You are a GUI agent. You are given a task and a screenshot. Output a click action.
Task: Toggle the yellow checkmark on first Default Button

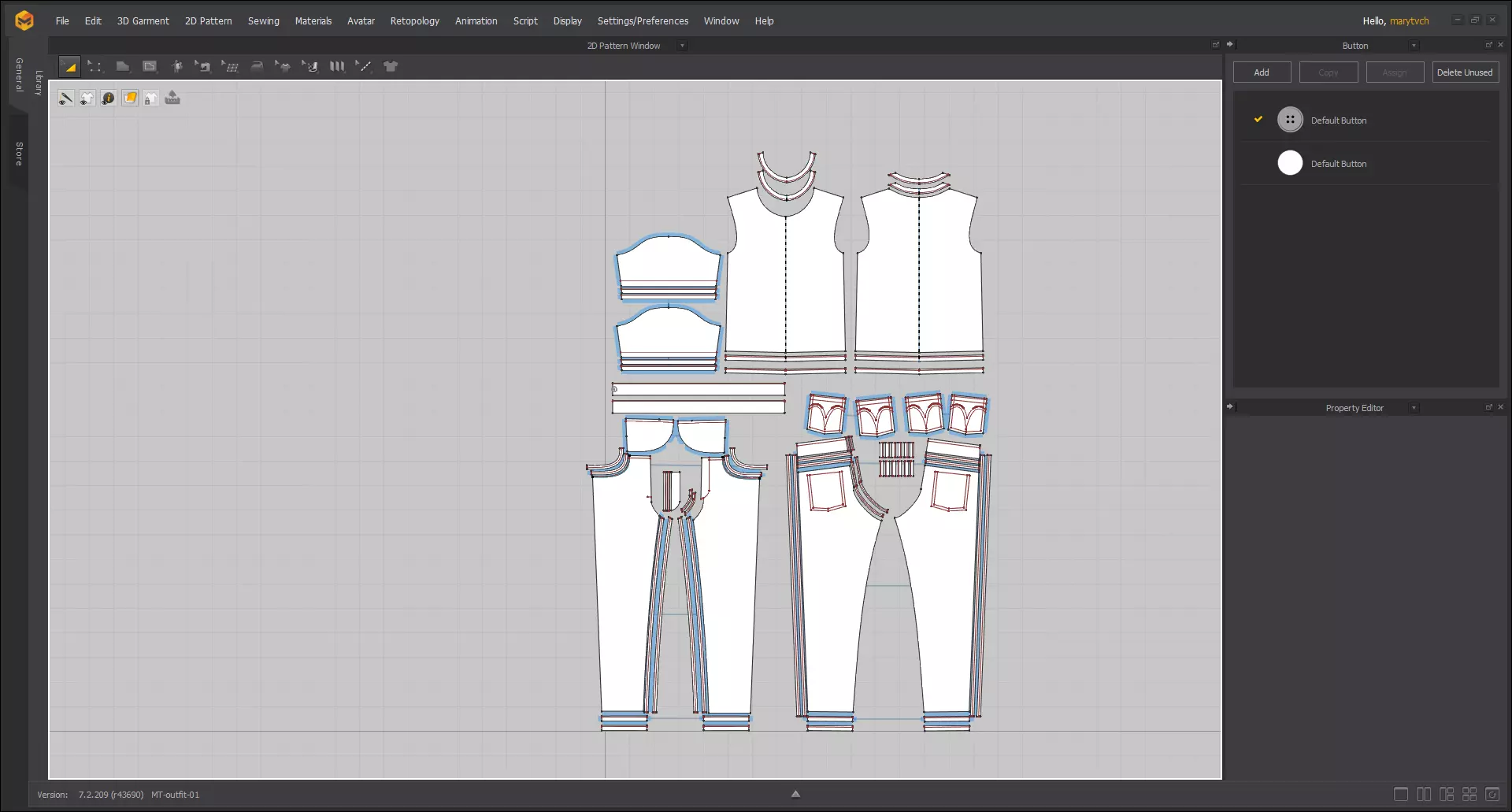click(x=1258, y=120)
